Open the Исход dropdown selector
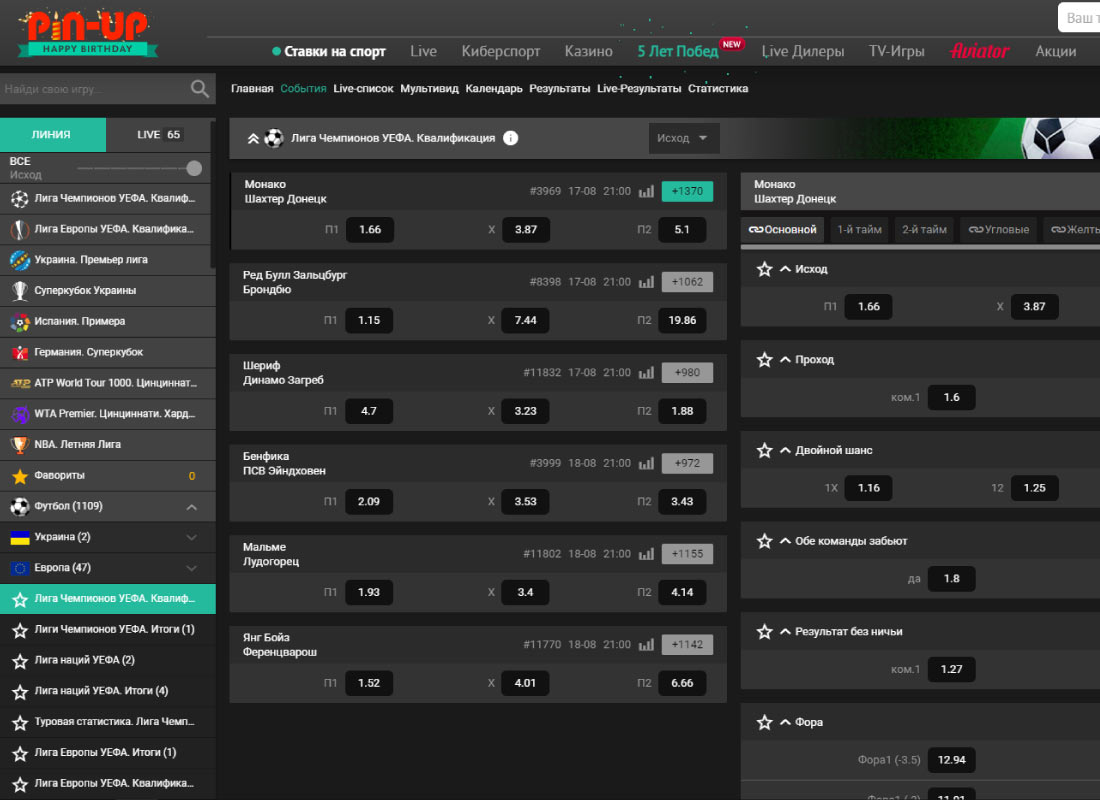Image resolution: width=1100 pixels, height=800 pixels. click(x=683, y=138)
